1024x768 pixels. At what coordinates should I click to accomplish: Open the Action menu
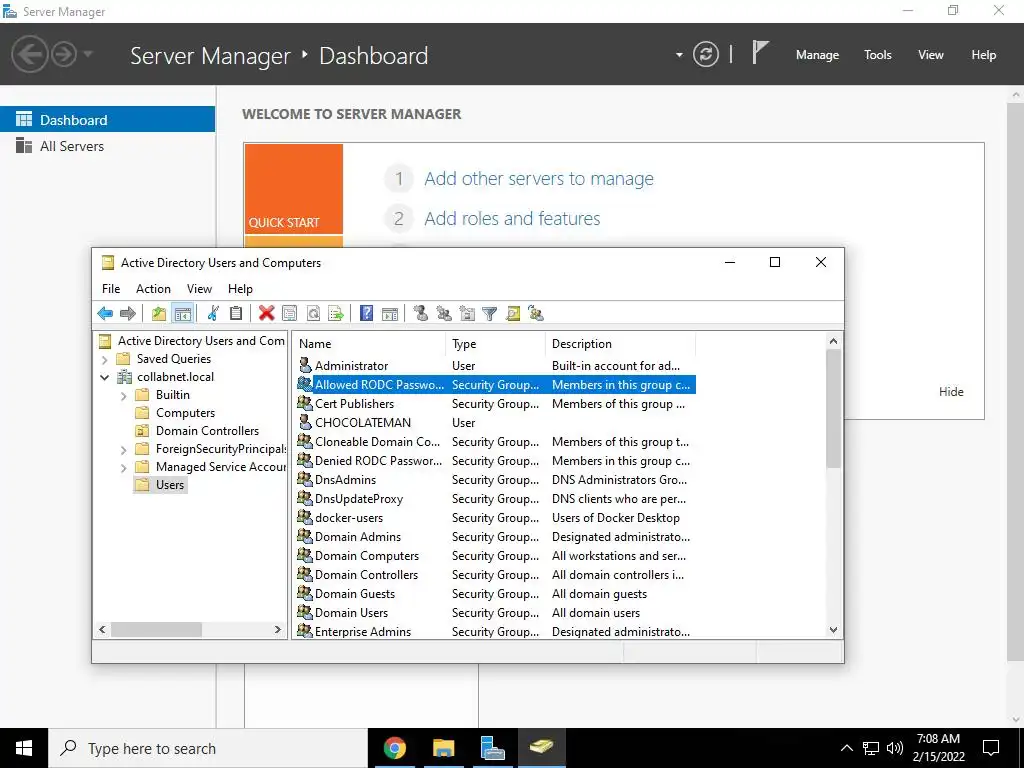[153, 289]
